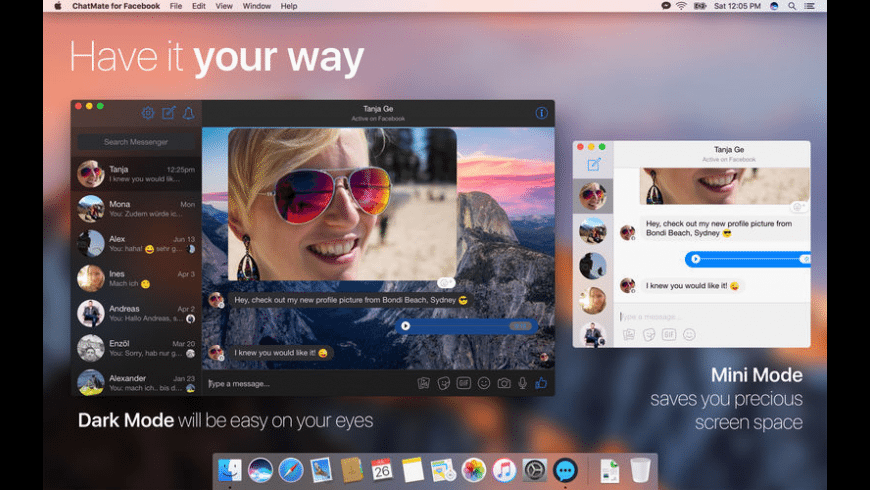The height and width of the screenshot is (490, 870).
Task: Open iTunes from the dock
Action: click(x=504, y=471)
